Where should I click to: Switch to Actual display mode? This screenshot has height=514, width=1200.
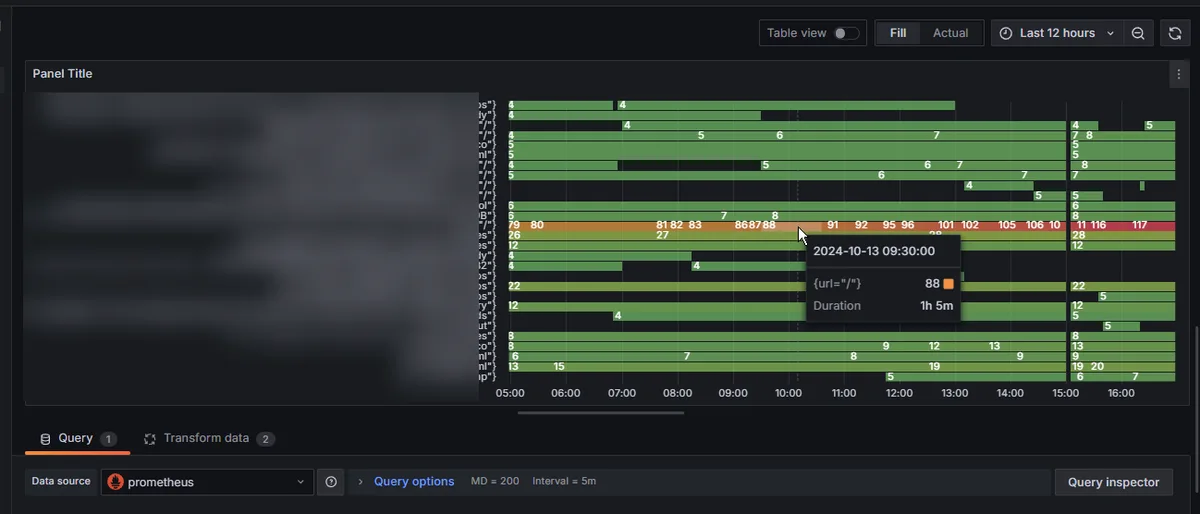[x=950, y=33]
